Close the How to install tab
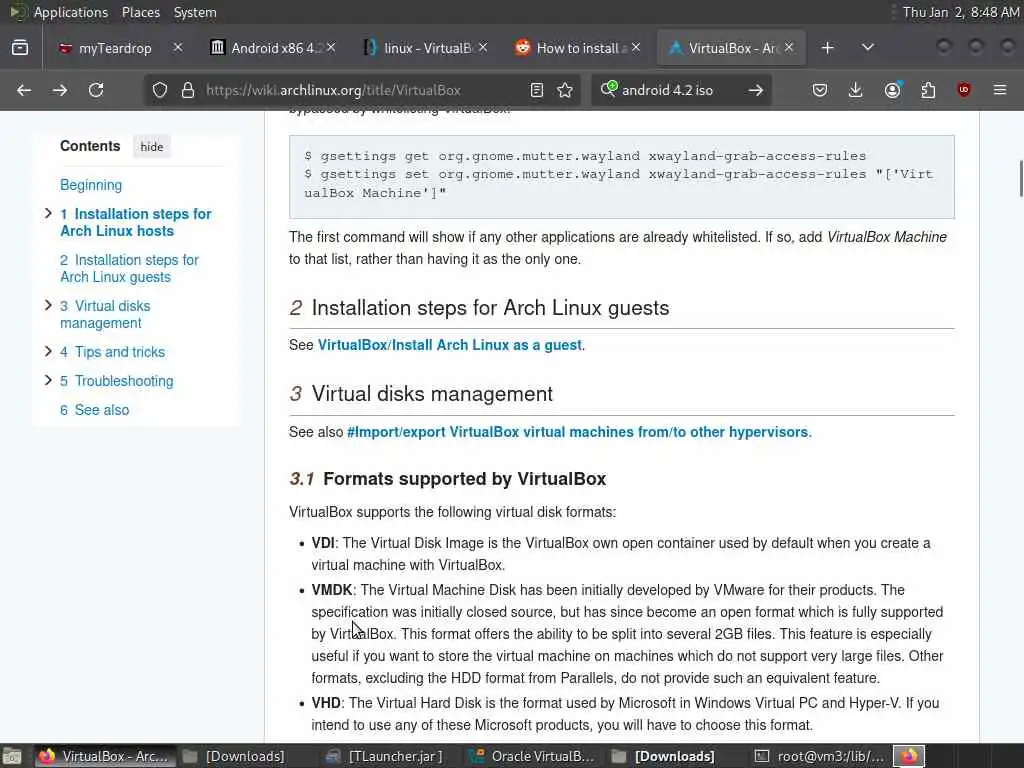The height and width of the screenshot is (768, 1024). click(x=636, y=48)
